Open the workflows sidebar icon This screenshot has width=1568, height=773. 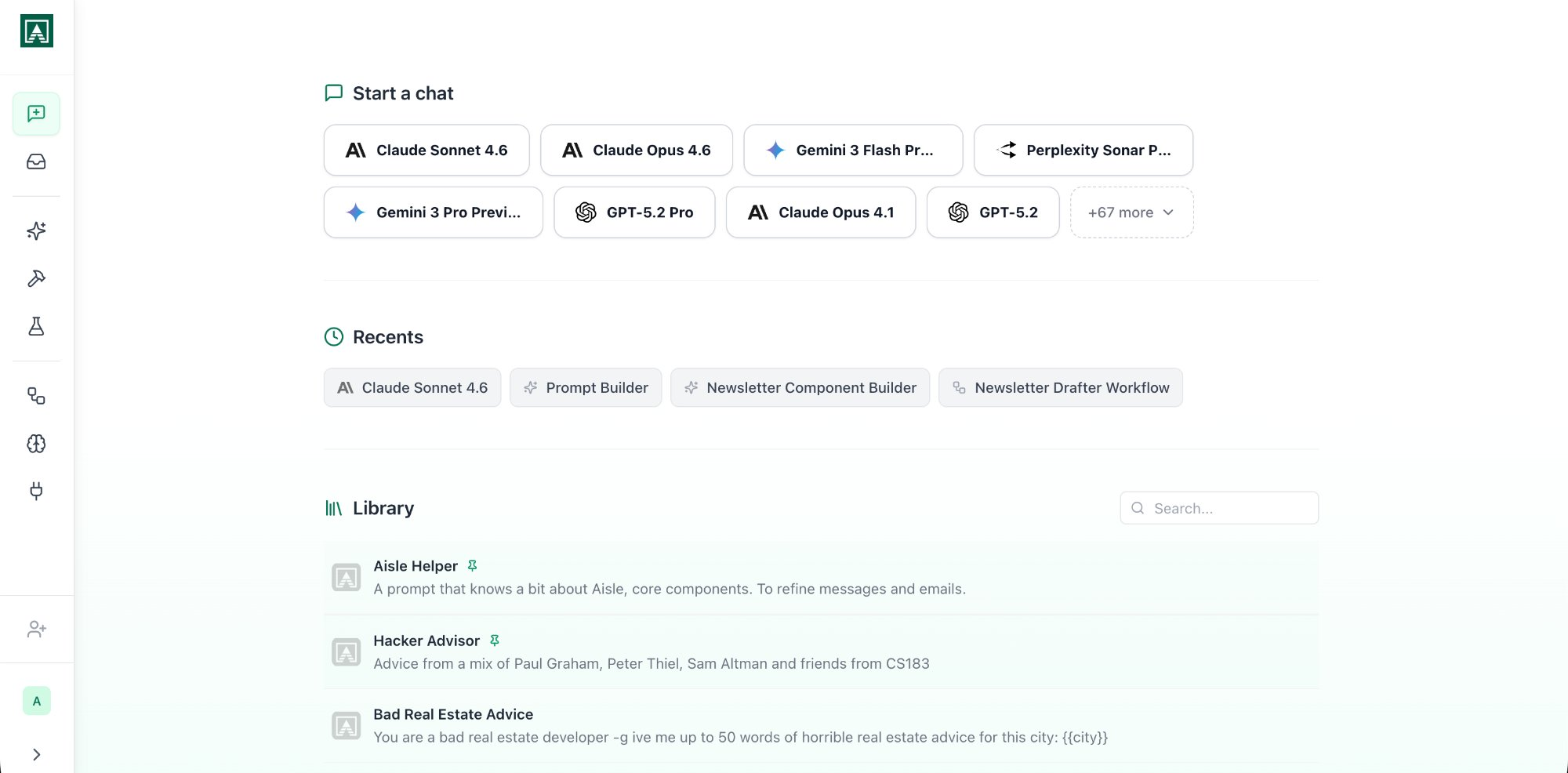tap(36, 396)
